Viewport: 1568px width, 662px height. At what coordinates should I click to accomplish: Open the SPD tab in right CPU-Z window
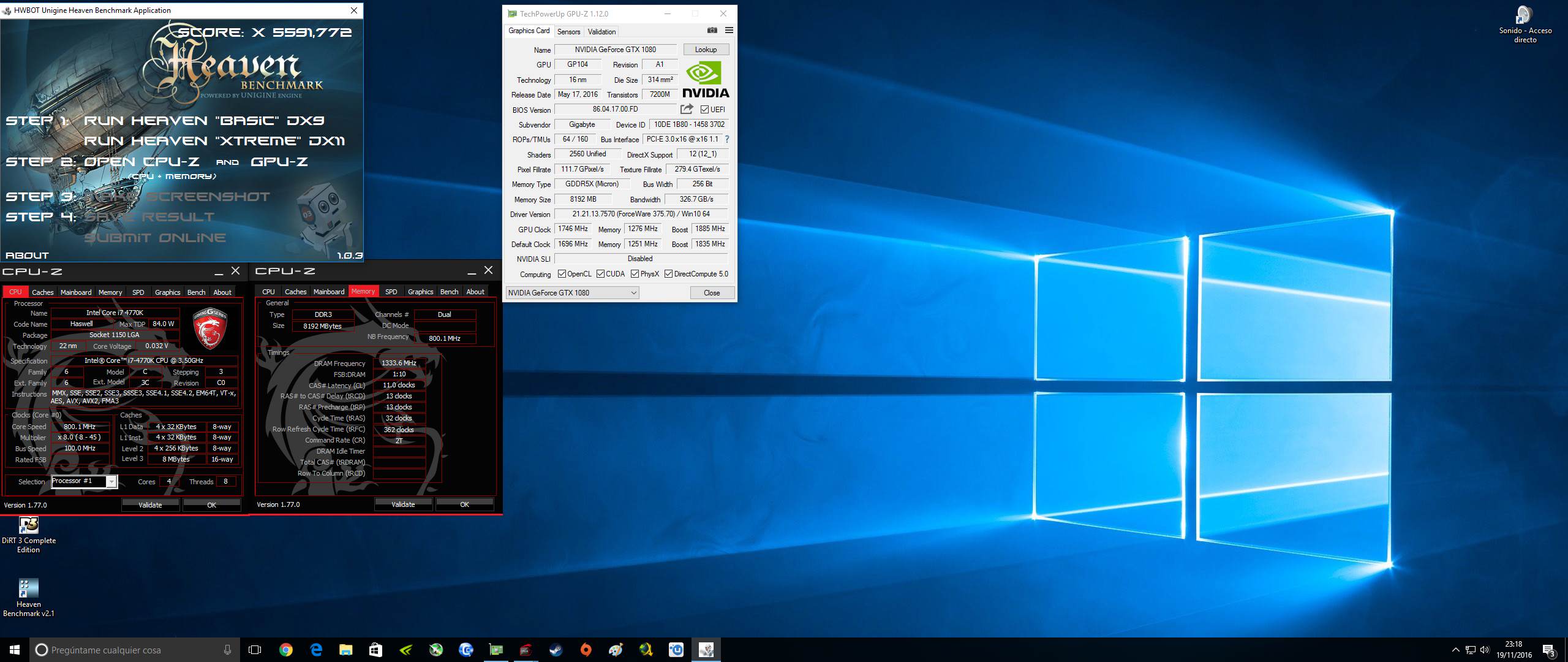[391, 292]
